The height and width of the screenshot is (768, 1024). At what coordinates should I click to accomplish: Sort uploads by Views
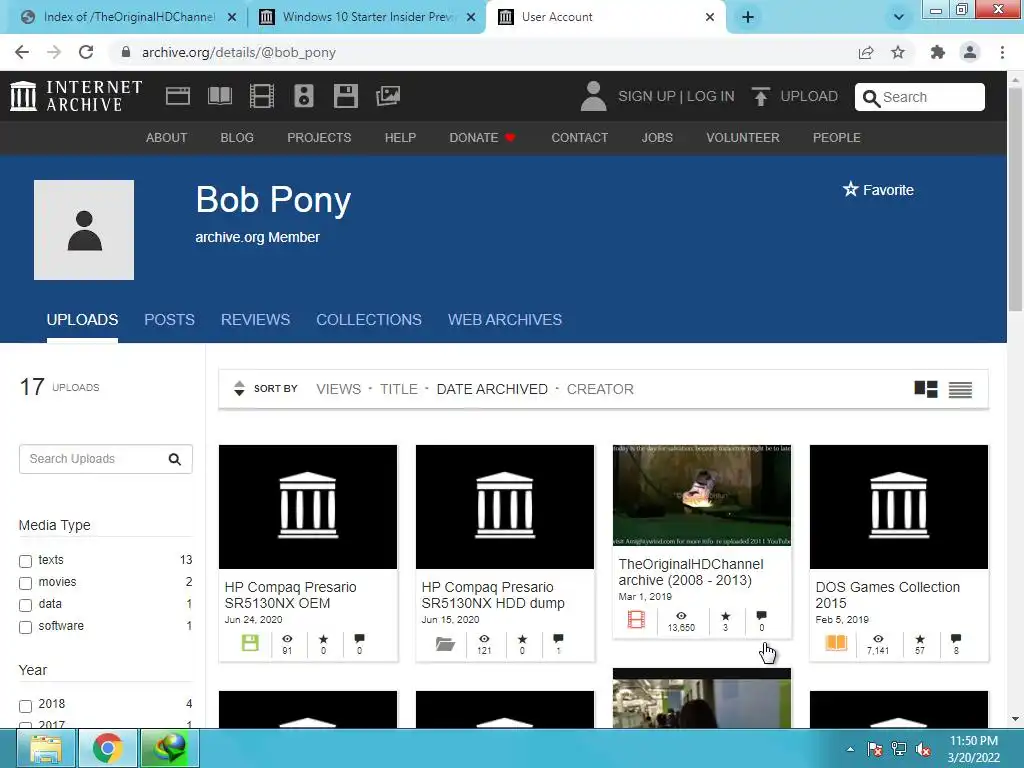(338, 389)
